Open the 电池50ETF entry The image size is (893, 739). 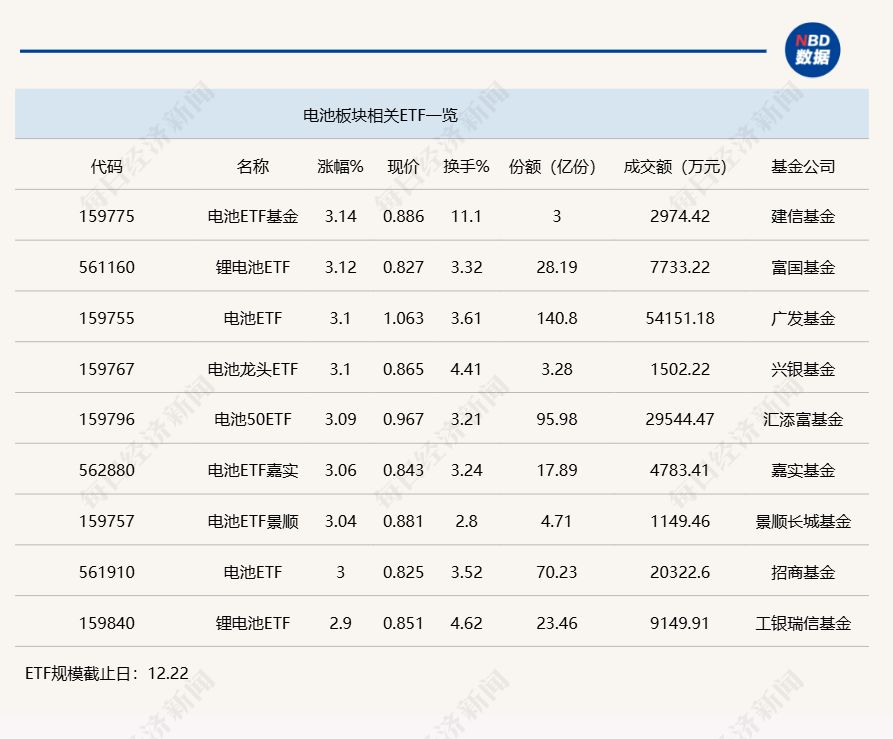point(252,420)
